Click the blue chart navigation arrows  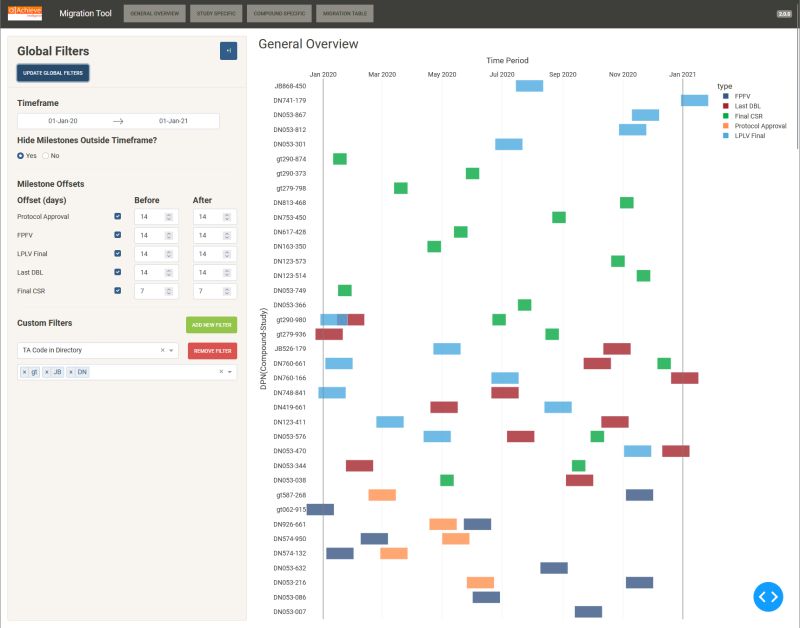(768, 597)
